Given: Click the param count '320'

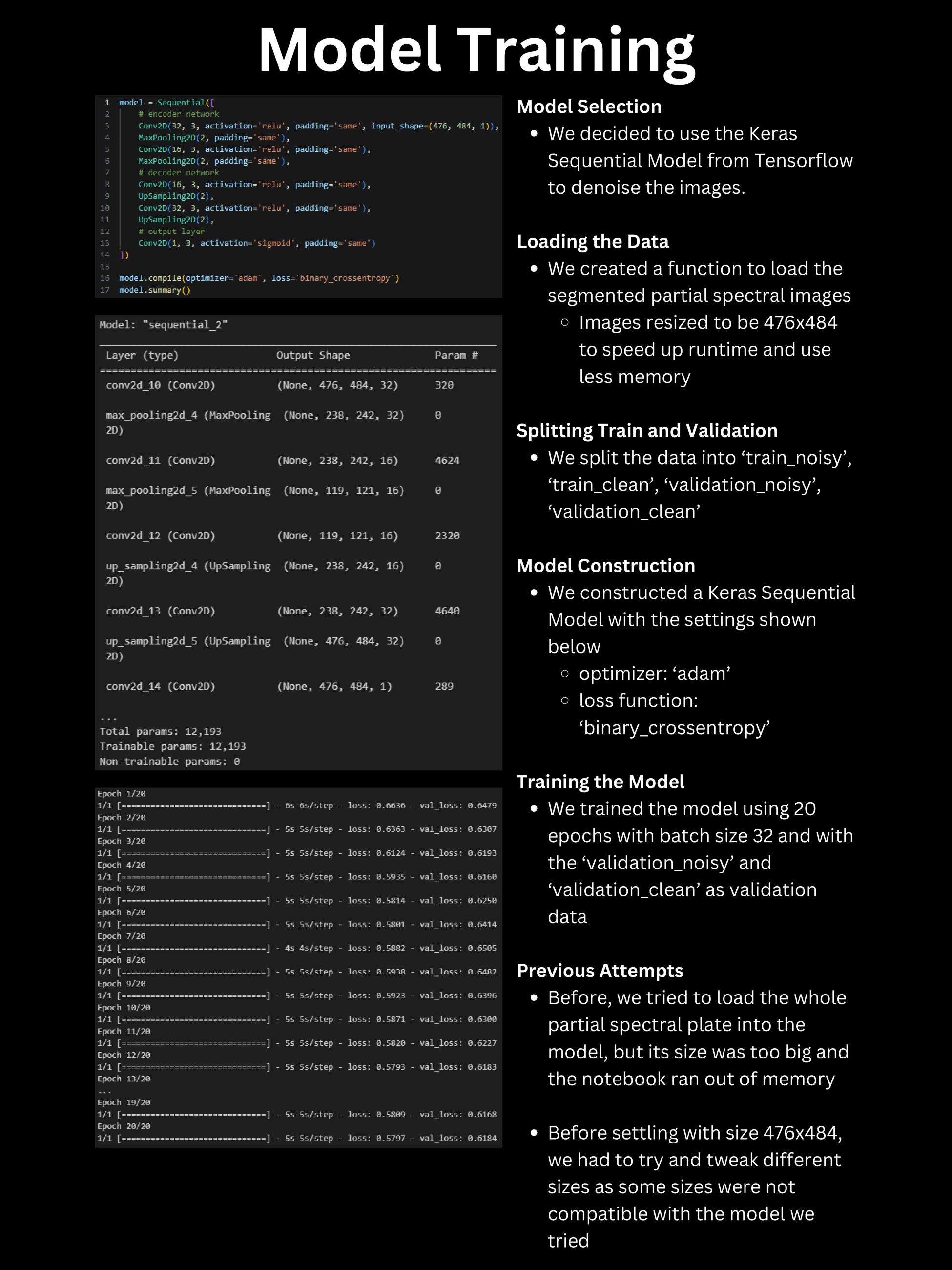Looking at the screenshot, I should coord(444,385).
